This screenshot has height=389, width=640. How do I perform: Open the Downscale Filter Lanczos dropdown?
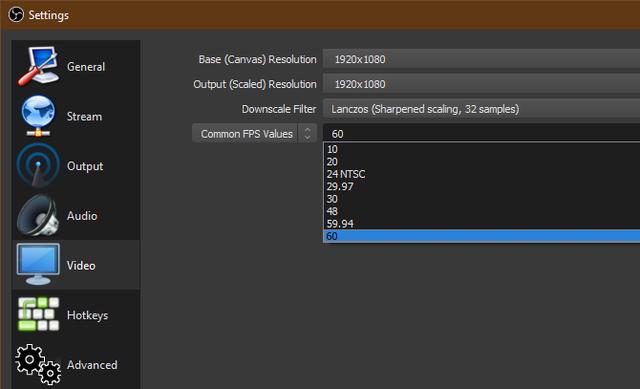481,109
